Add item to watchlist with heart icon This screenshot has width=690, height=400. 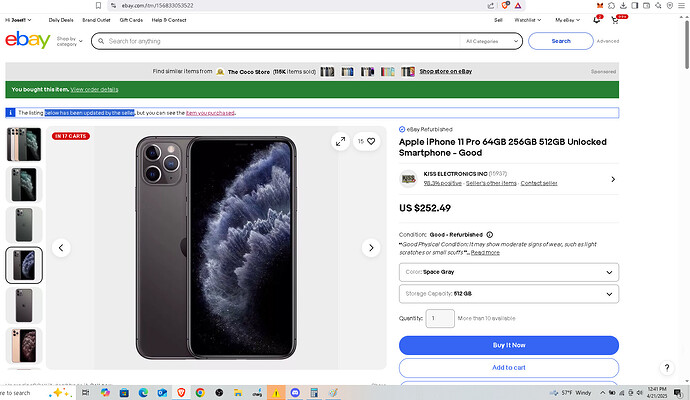367,142
